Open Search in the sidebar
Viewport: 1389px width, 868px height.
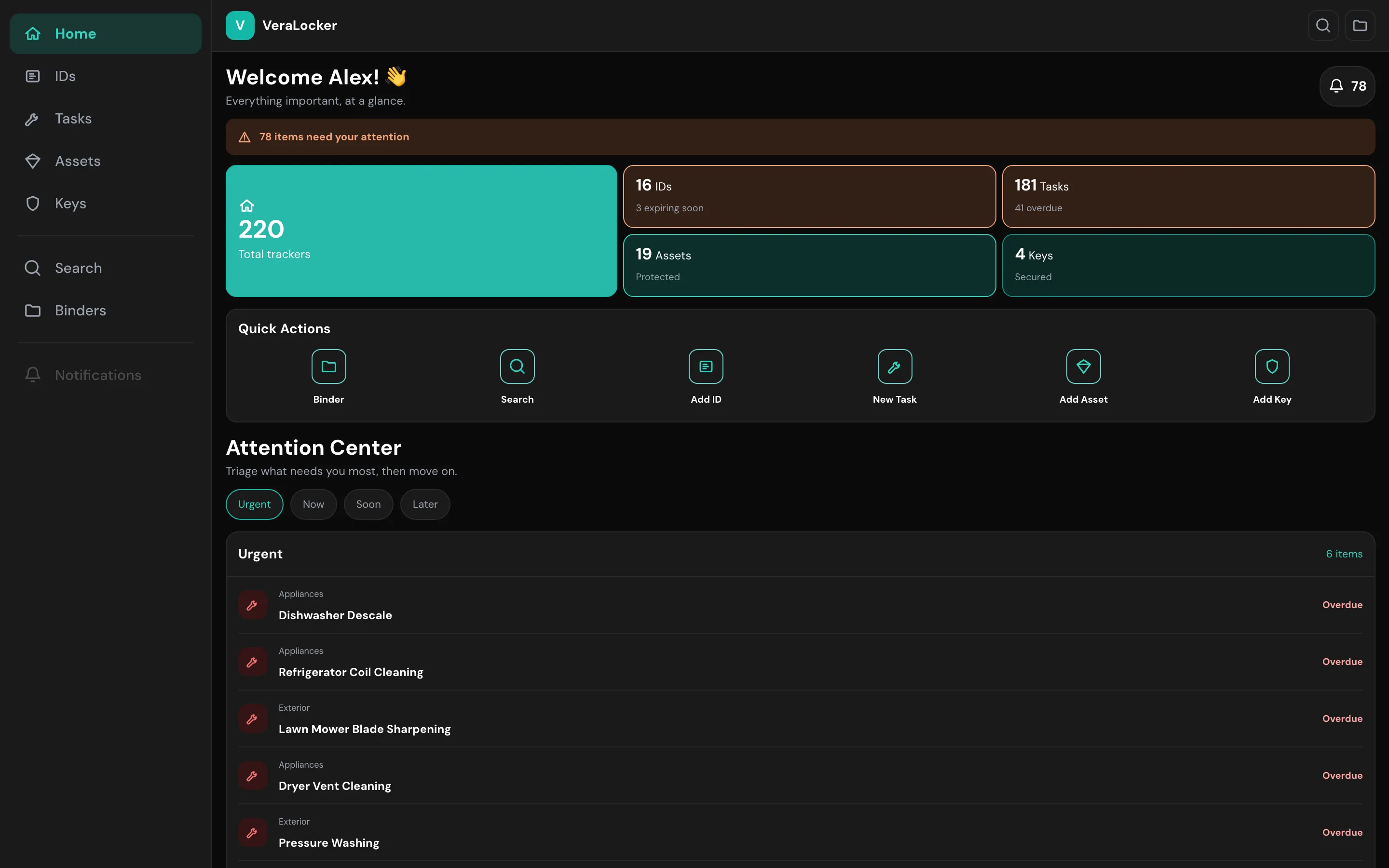(x=106, y=268)
